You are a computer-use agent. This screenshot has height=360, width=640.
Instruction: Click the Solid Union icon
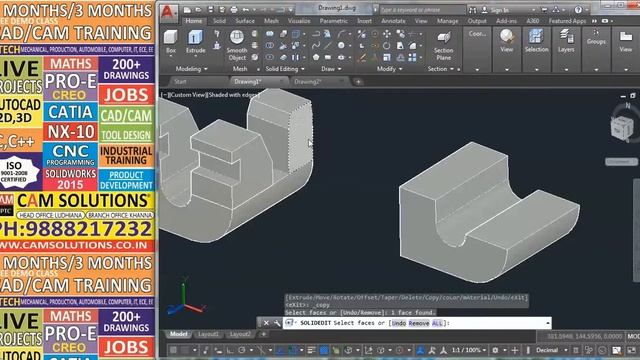click(270, 34)
